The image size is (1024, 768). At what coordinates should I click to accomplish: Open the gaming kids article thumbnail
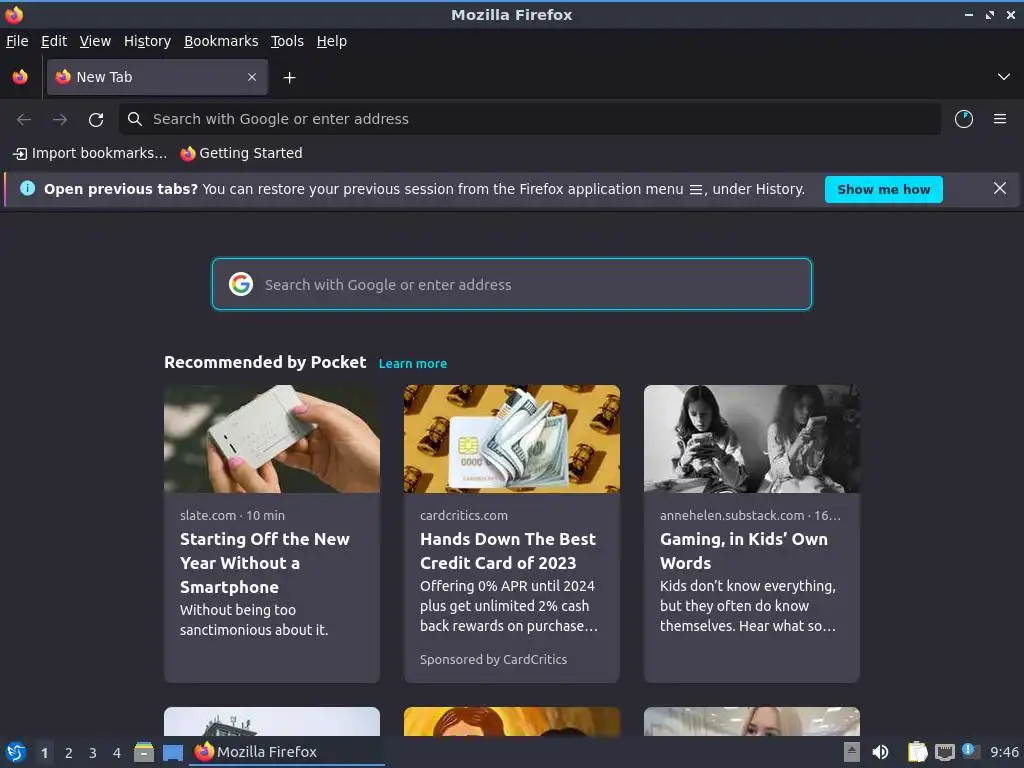[752, 439]
